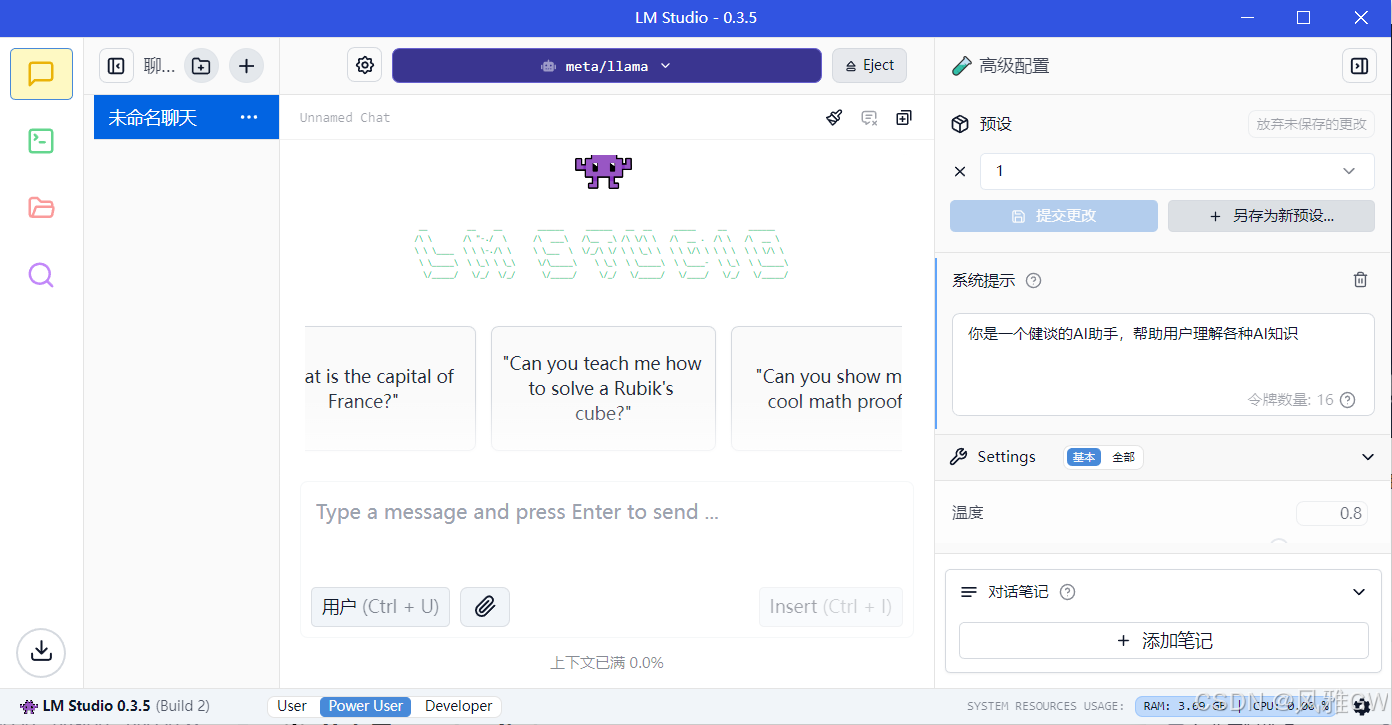This screenshot has height=725, width=1392.
Task: Switch settings view to 全部
Action: pyautogui.click(x=1123, y=457)
